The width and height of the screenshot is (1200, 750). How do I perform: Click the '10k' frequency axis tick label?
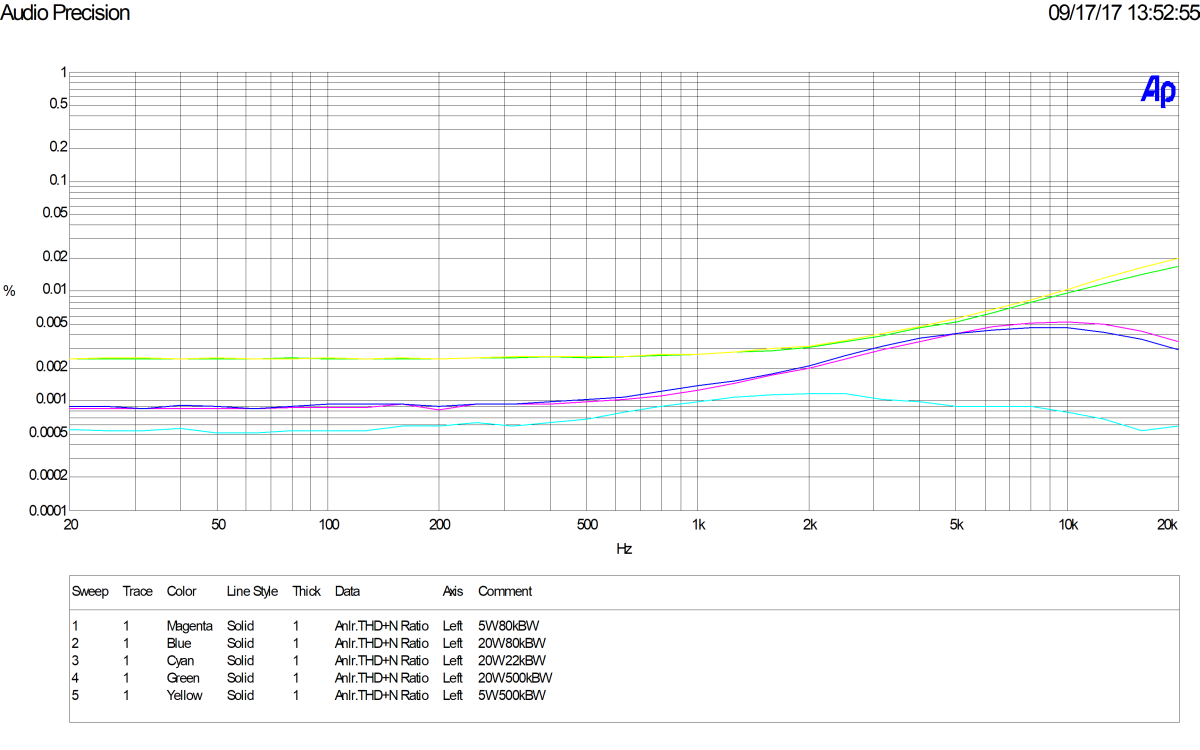click(1068, 525)
